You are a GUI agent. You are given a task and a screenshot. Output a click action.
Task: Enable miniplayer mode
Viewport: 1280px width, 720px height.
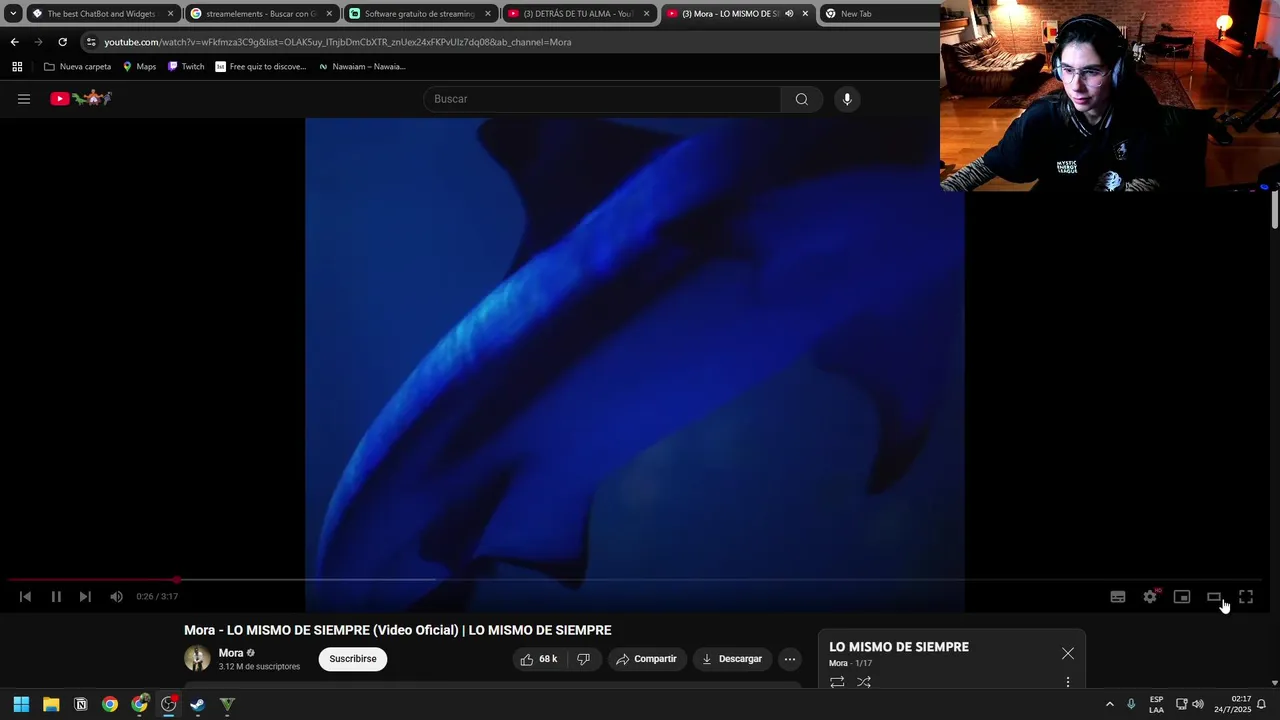pyautogui.click(x=1182, y=597)
